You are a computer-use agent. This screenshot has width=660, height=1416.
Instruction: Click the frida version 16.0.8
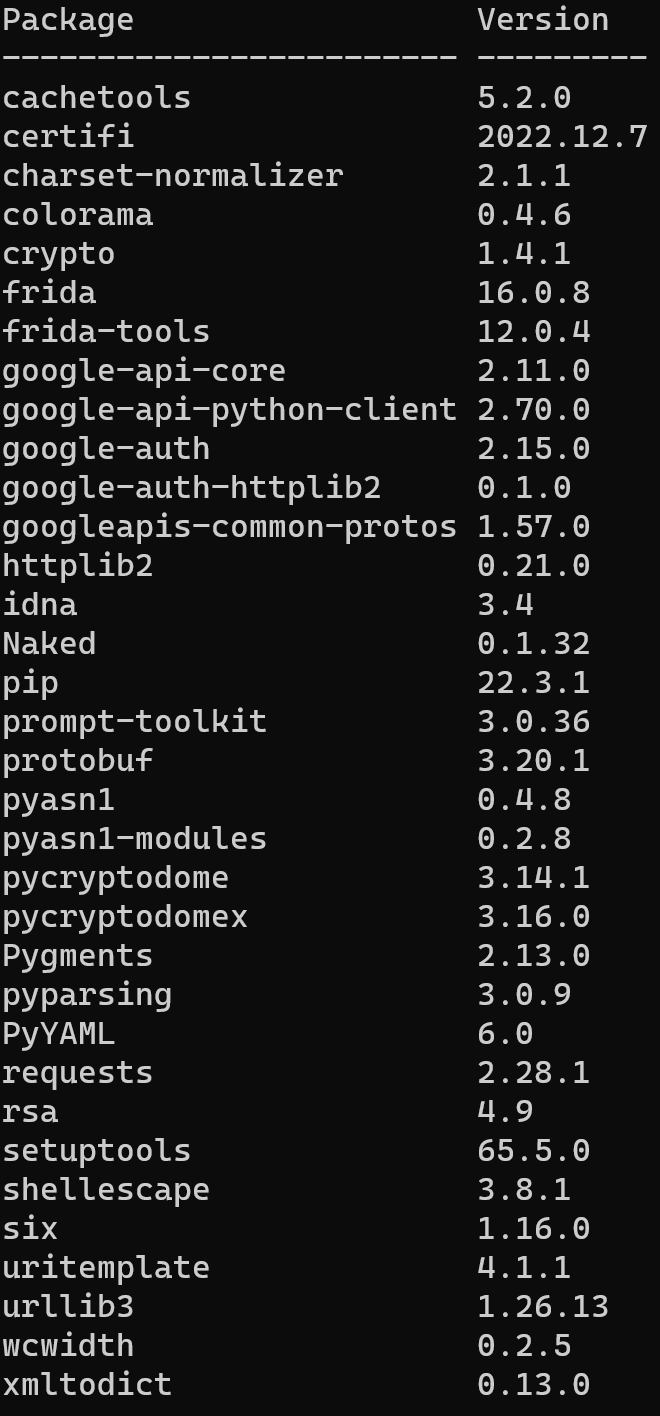534,292
